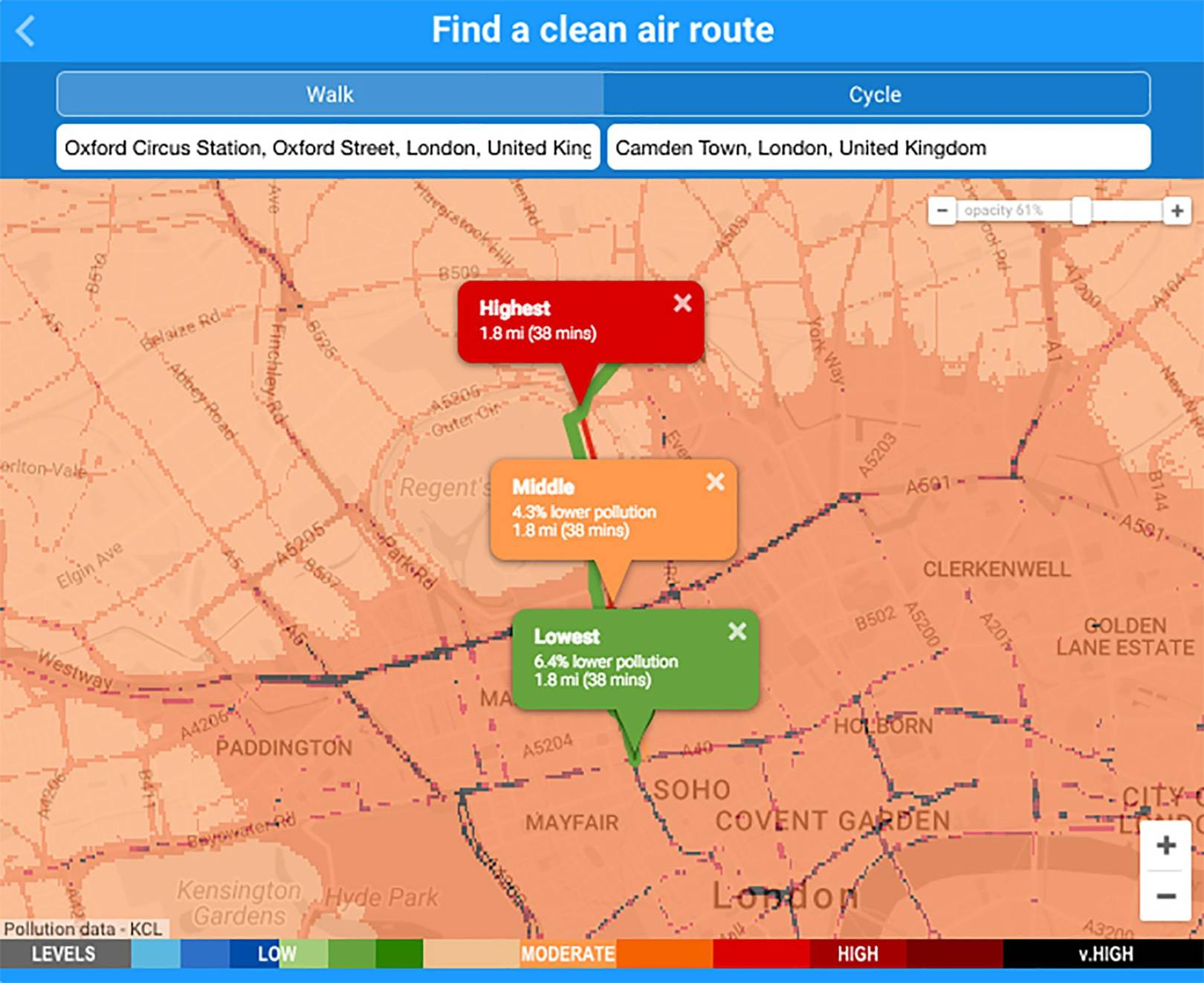Click the opacity slider handle
The width and height of the screenshot is (1204, 983).
click(x=1081, y=211)
